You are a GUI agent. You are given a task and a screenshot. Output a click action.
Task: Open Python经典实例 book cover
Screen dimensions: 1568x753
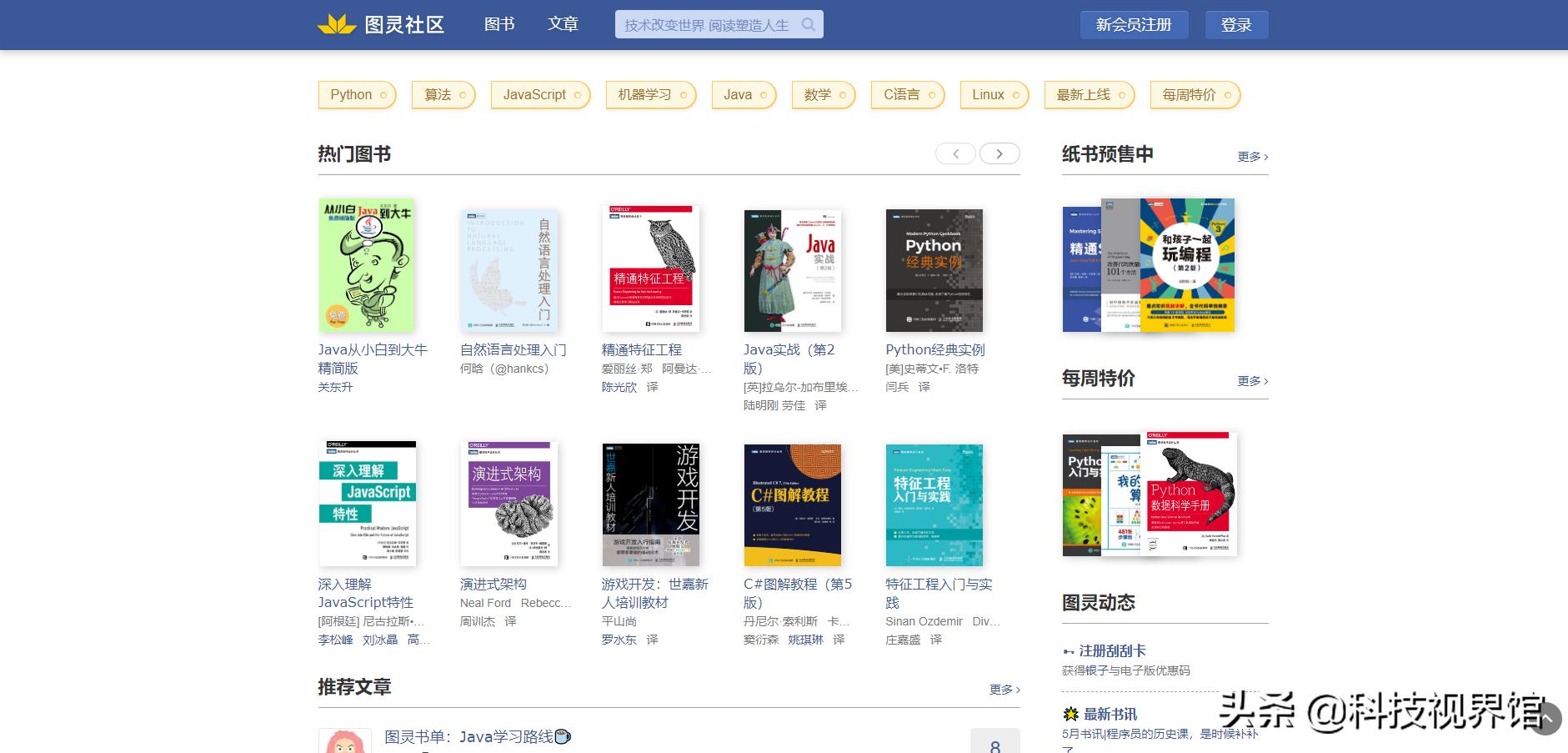(x=934, y=270)
